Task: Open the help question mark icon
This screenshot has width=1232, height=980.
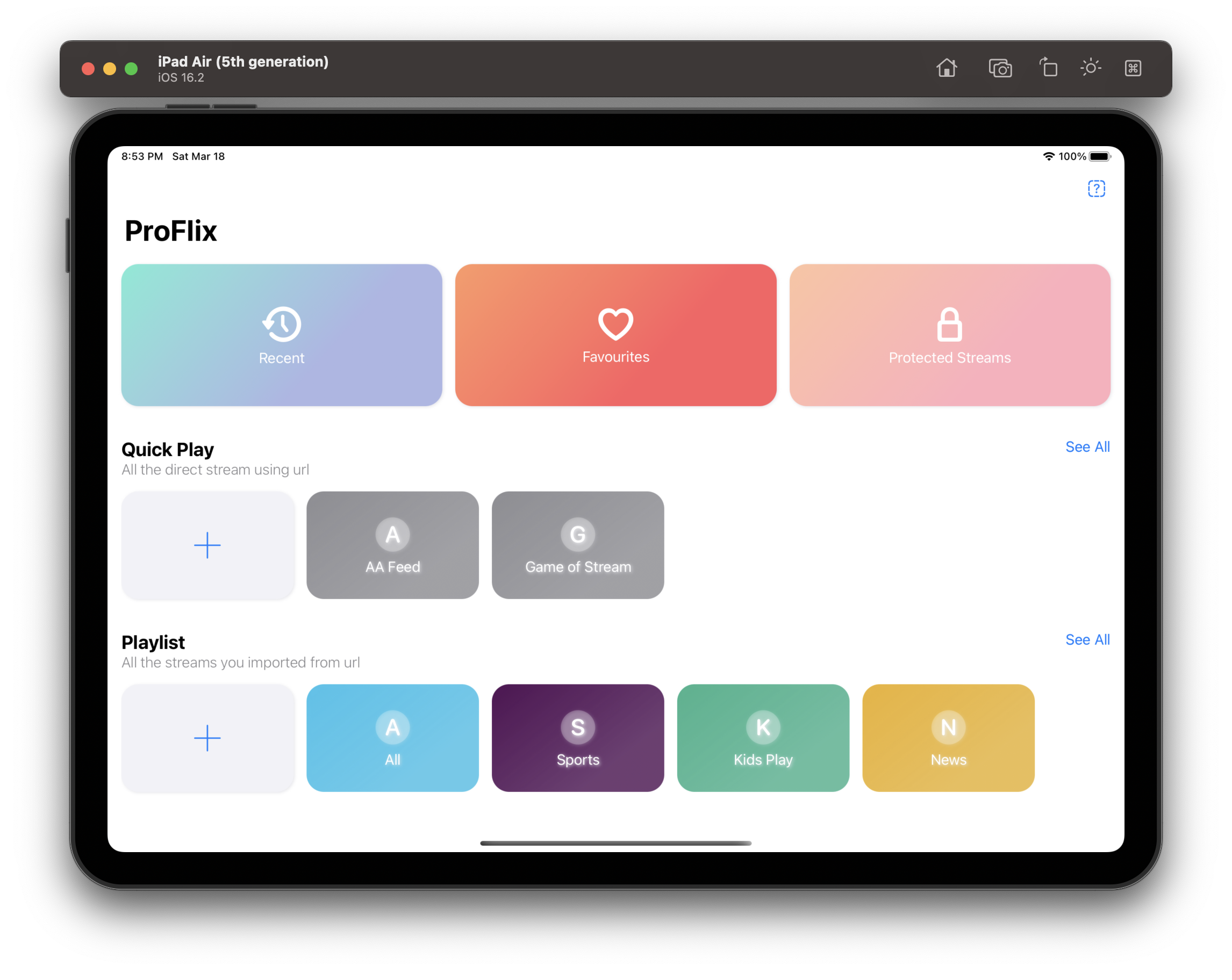Action: pyautogui.click(x=1095, y=189)
